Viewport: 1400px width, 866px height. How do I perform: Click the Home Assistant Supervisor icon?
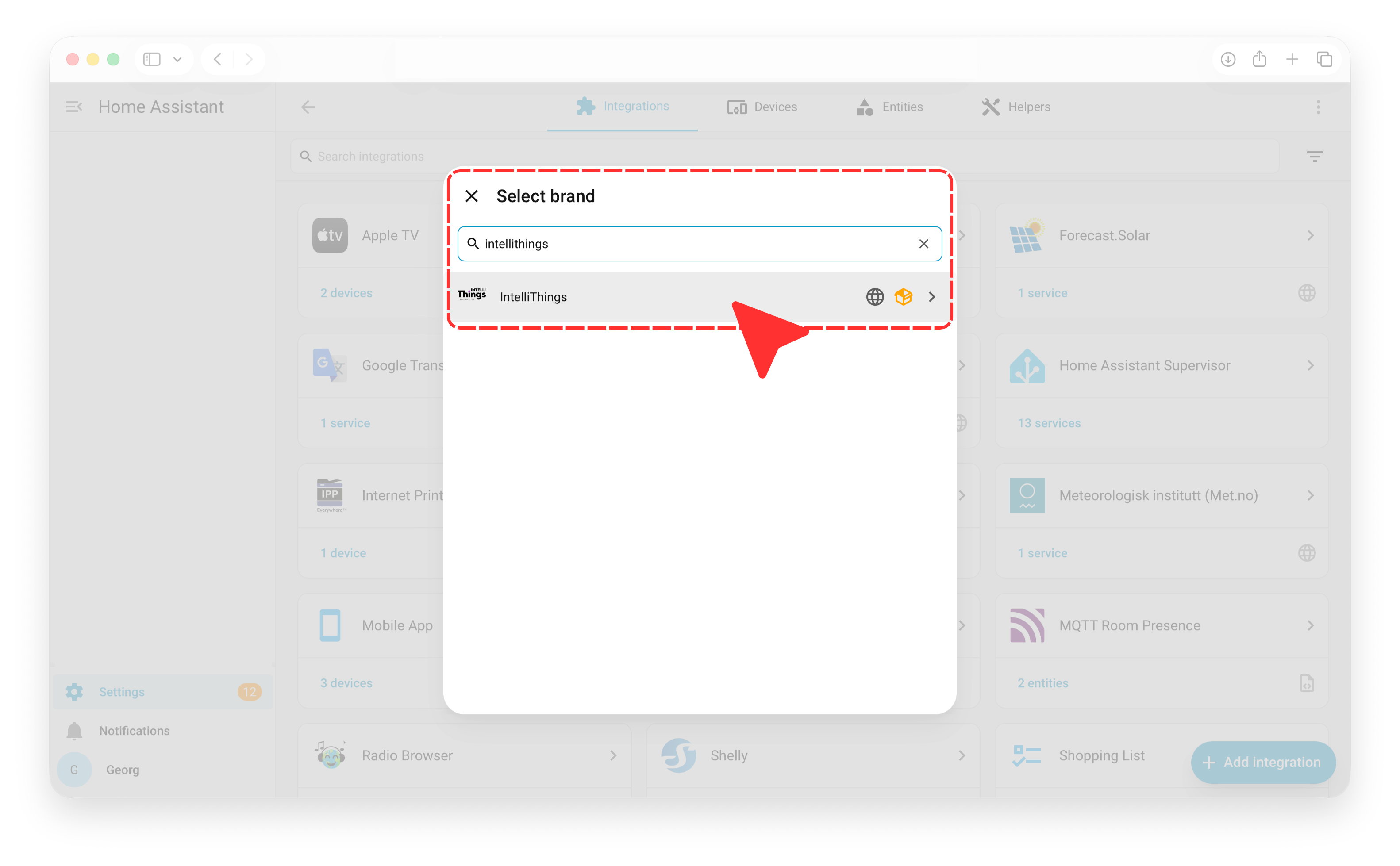[1027, 365]
